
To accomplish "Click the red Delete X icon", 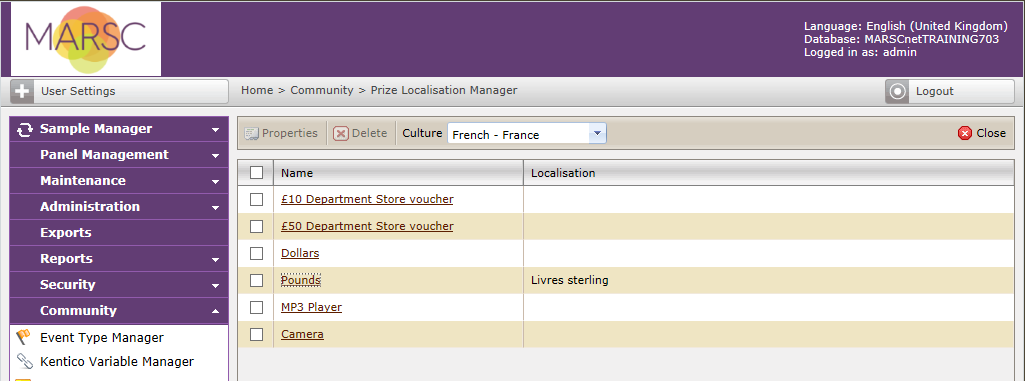I will click(x=341, y=133).
